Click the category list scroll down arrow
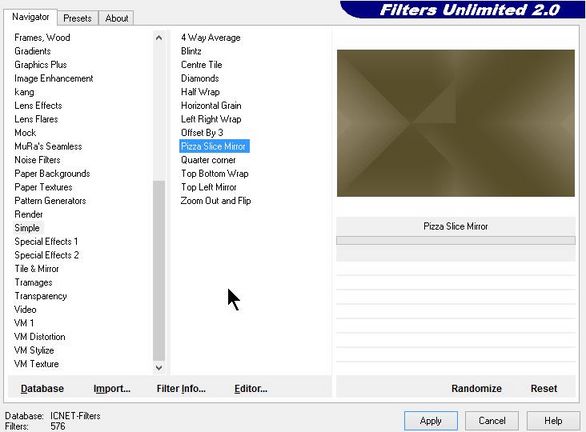 [159, 367]
